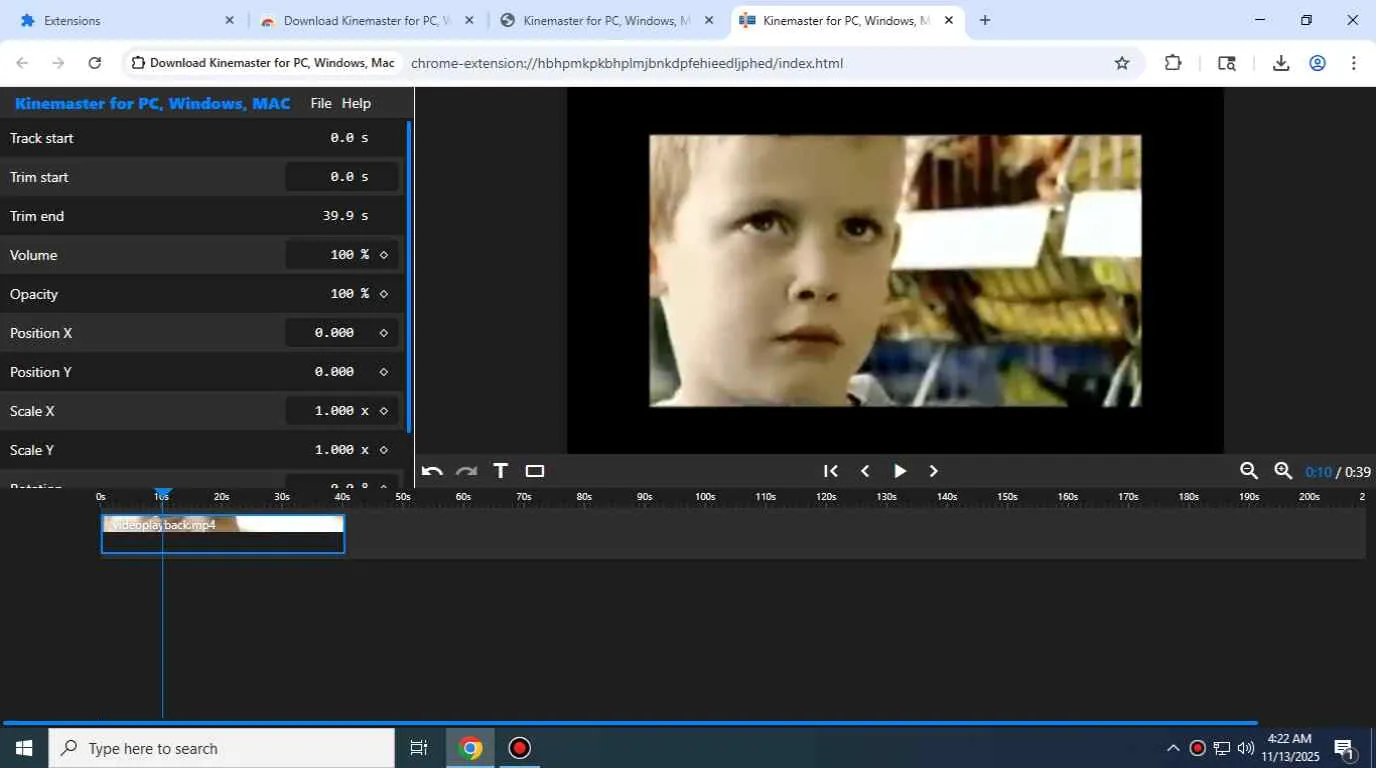Click the taskbar search box
This screenshot has width=1376, height=768.
pyautogui.click(x=222, y=748)
